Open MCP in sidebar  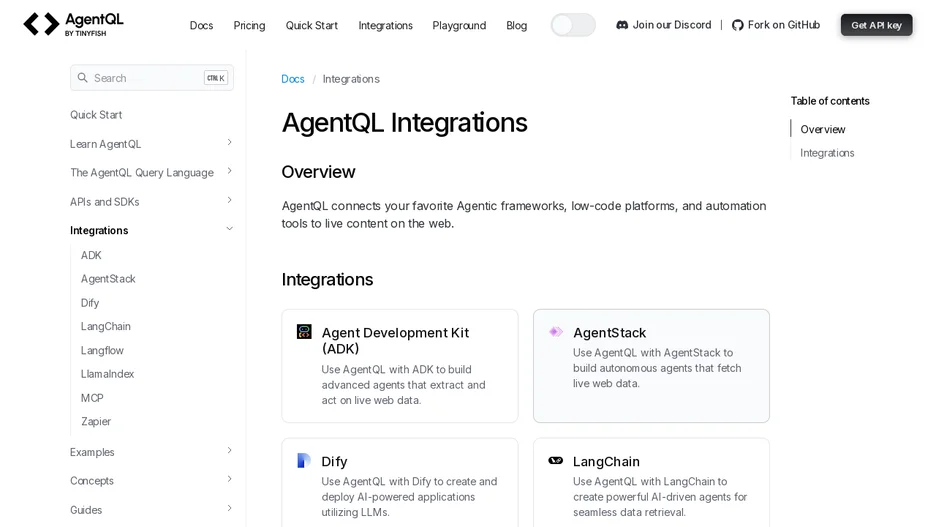pos(92,397)
